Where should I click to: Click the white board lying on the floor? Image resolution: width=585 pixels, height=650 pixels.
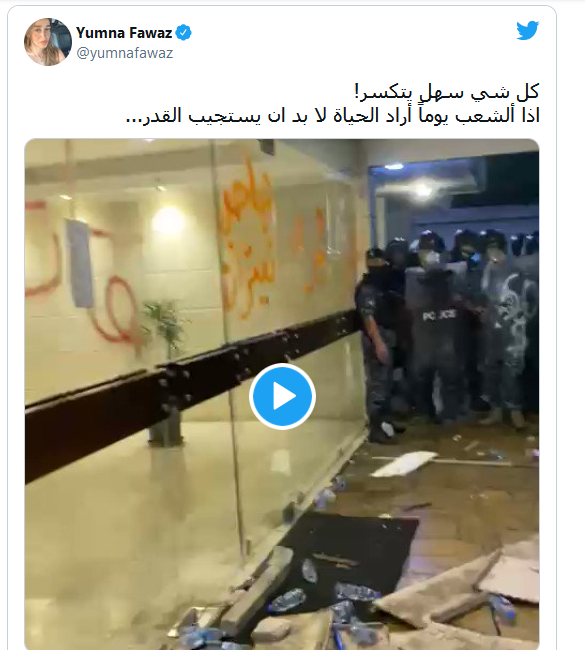404,463
